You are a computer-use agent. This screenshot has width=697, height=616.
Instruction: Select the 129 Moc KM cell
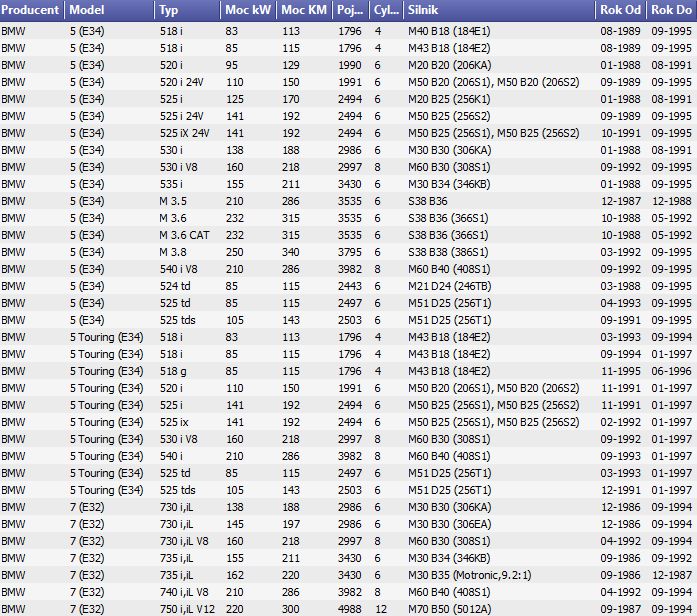click(x=291, y=65)
